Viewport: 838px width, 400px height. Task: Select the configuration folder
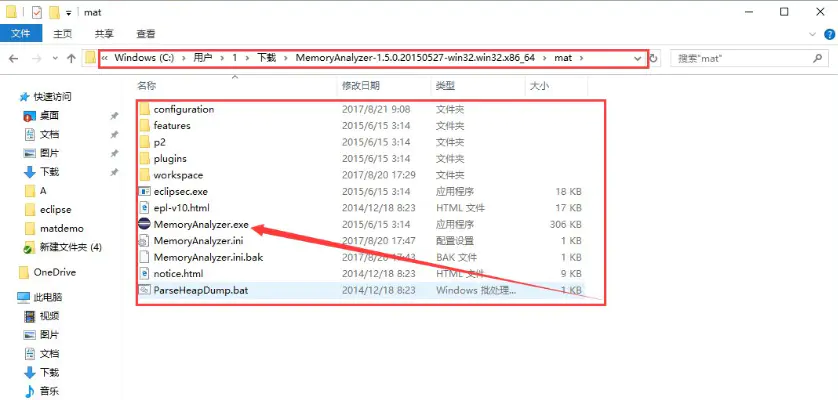point(183,109)
